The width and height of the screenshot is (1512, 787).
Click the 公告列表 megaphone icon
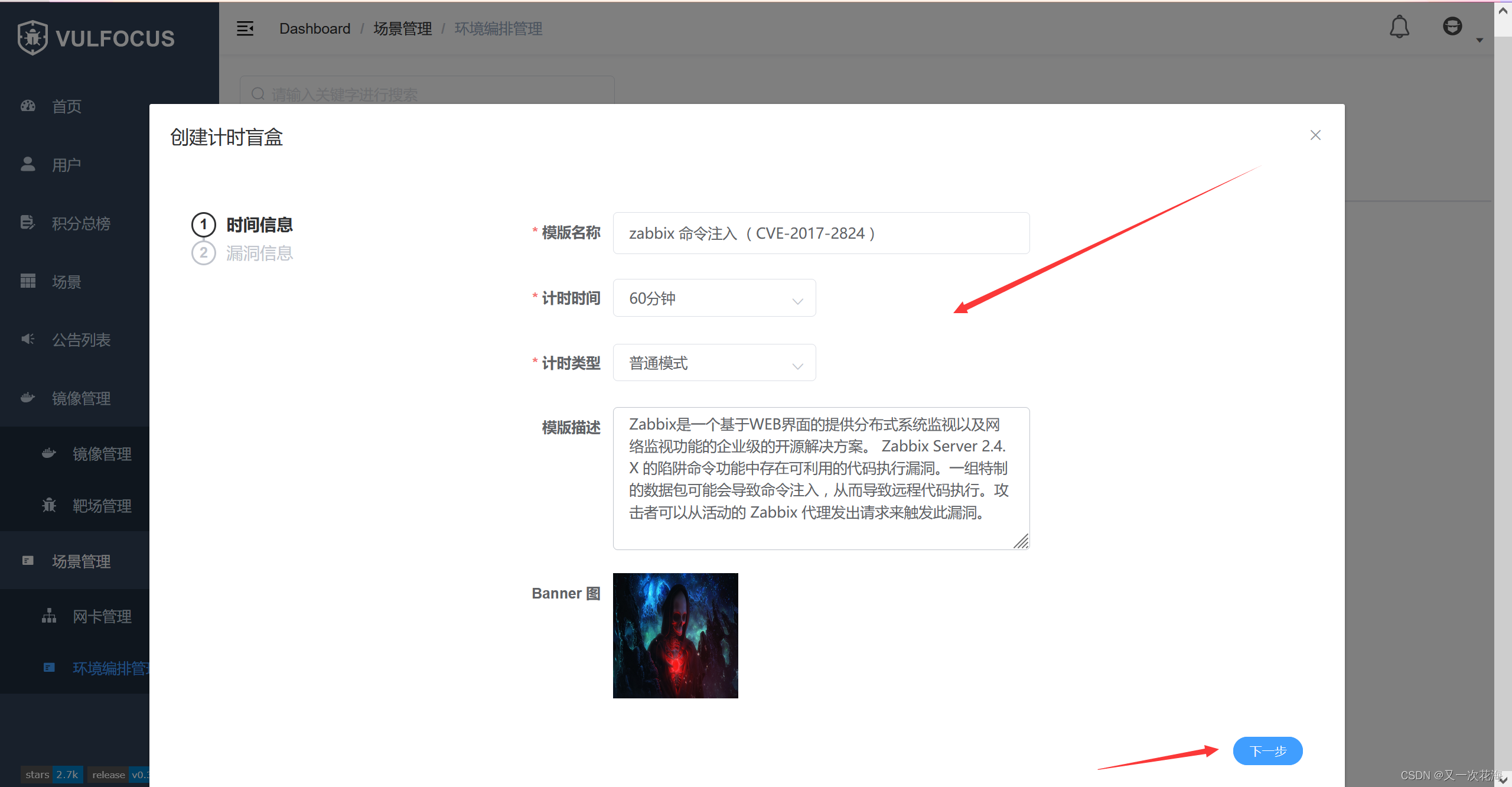tap(28, 339)
